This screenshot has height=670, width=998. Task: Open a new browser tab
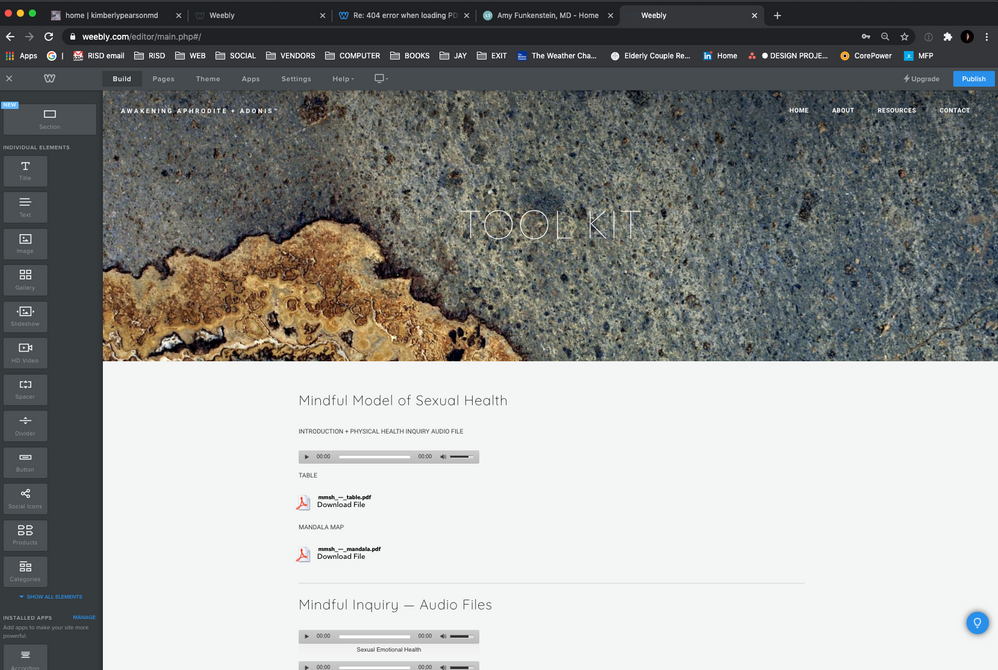coord(777,15)
